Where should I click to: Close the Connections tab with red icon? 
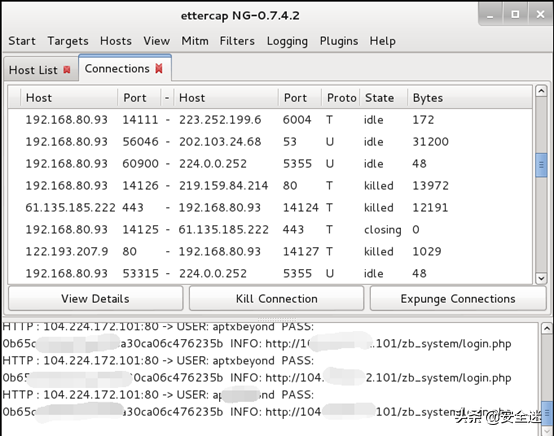pos(159,69)
